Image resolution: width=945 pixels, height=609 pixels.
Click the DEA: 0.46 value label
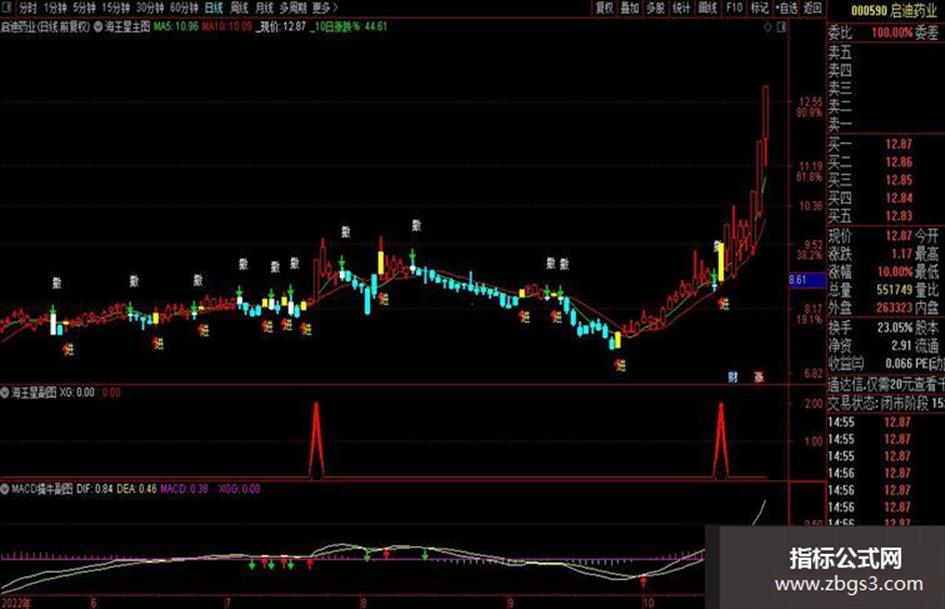pyautogui.click(x=137, y=488)
